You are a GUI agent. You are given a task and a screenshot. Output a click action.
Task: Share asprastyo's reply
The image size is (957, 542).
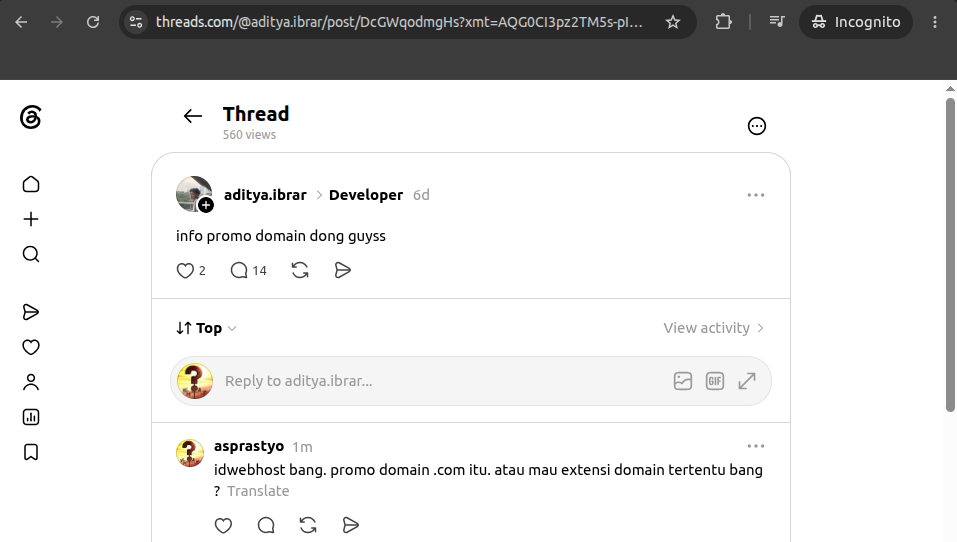coord(350,526)
